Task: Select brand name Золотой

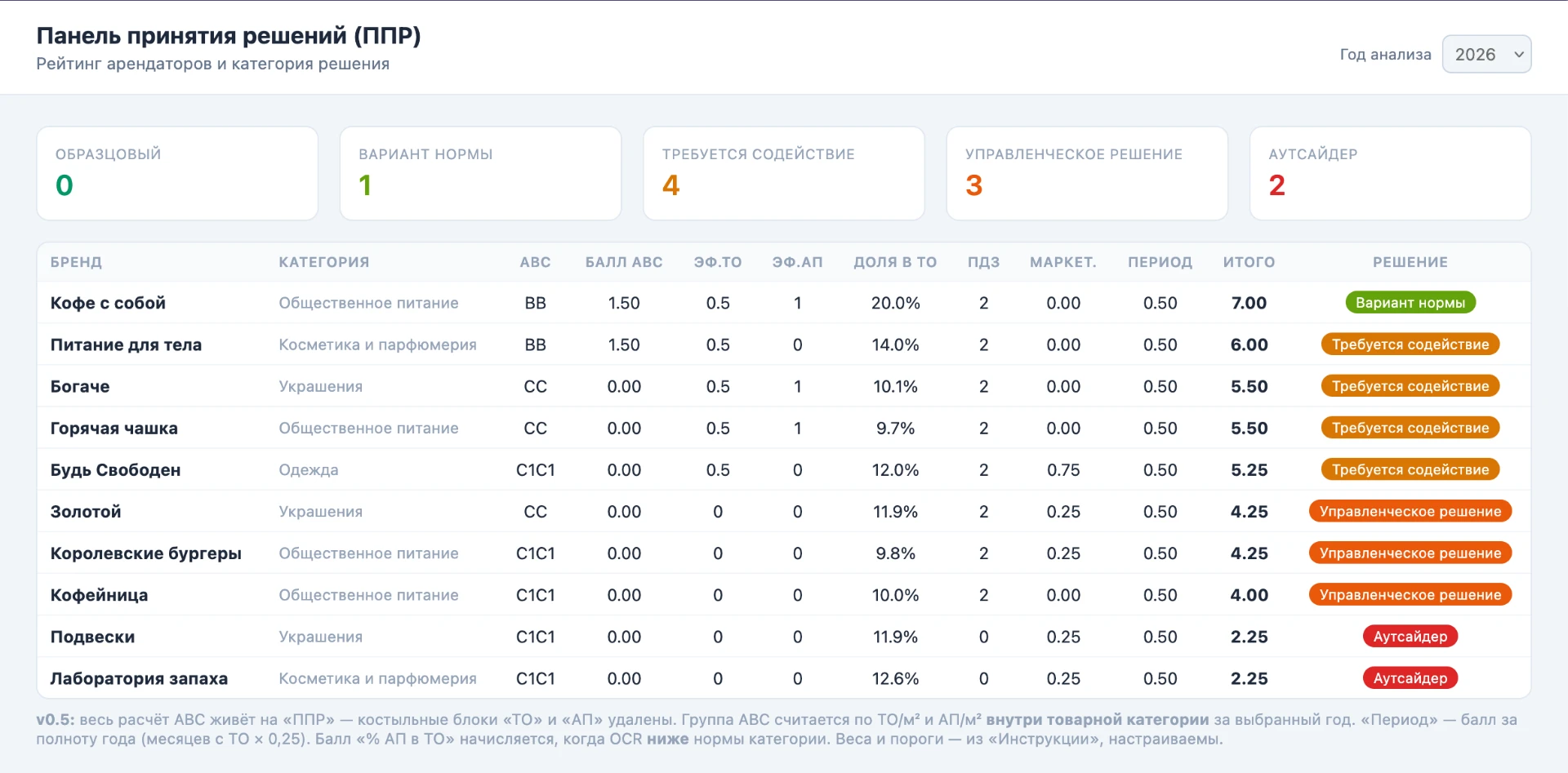Action: tap(86, 512)
